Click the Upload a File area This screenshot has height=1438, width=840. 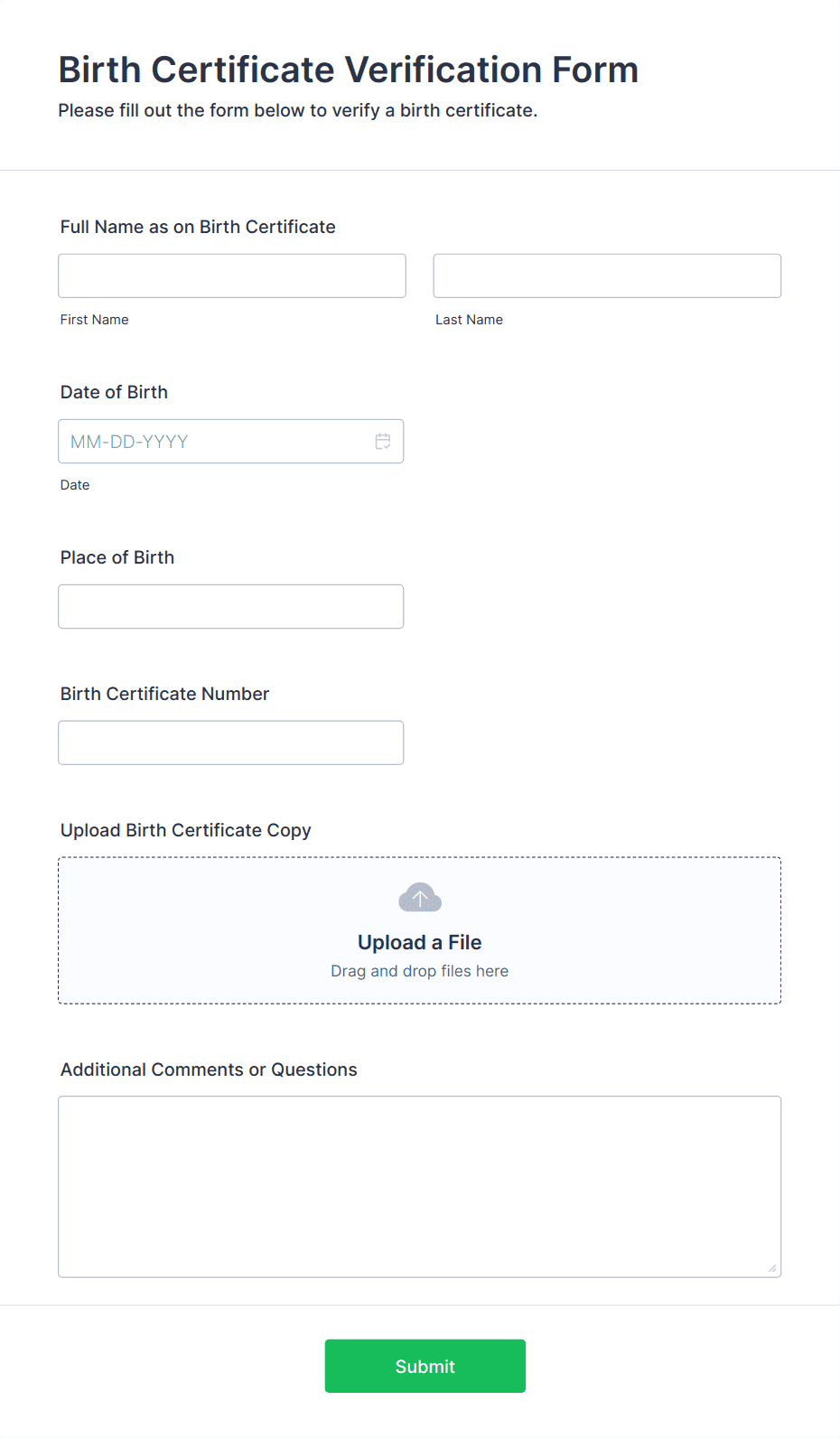pos(419,942)
